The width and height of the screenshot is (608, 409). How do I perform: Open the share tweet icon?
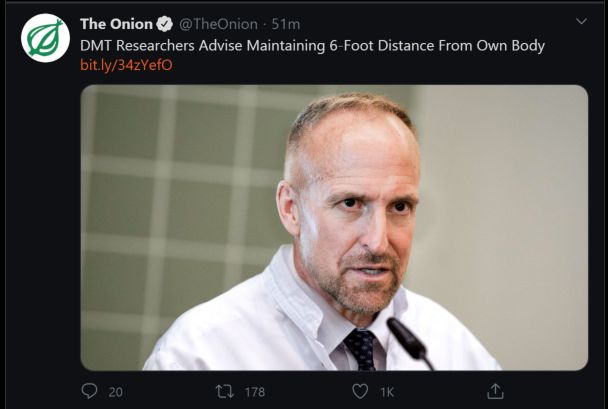pos(494,391)
